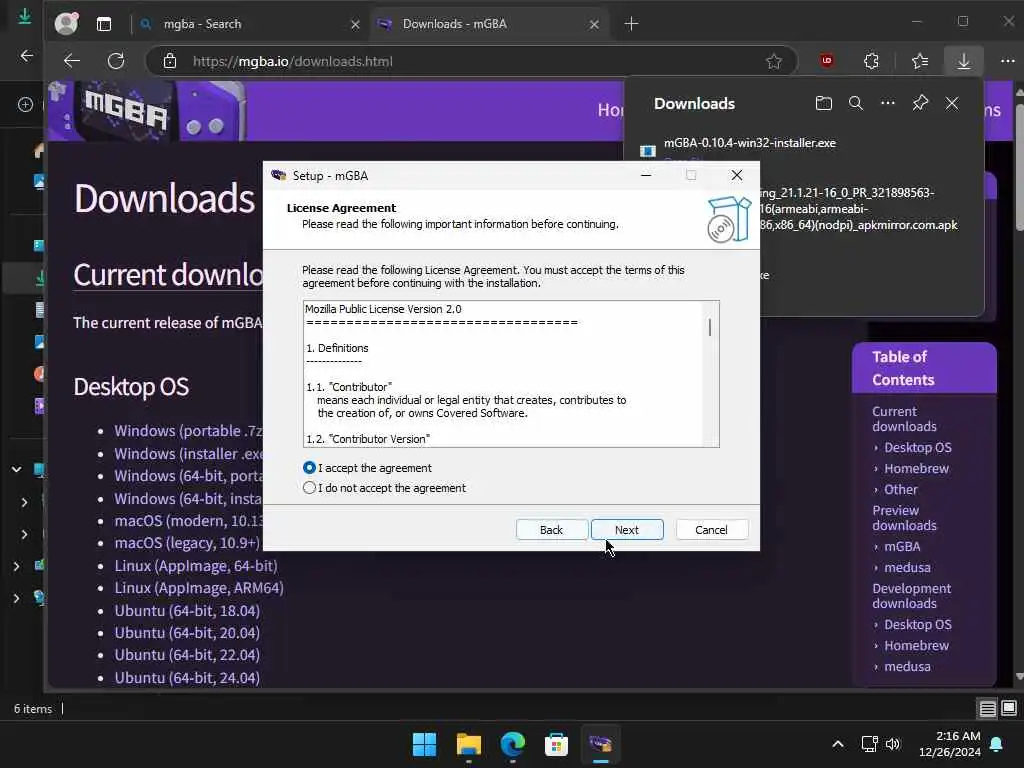This screenshot has height=768, width=1024.
Task: Click mGBA setup icon on taskbar
Action: pos(601,744)
